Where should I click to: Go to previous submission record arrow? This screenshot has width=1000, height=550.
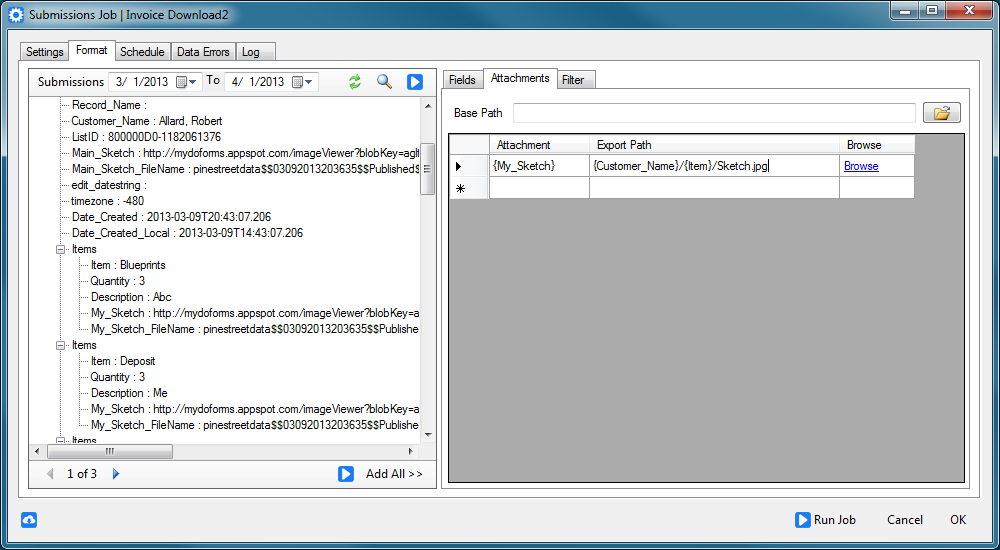pyautogui.click(x=50, y=474)
